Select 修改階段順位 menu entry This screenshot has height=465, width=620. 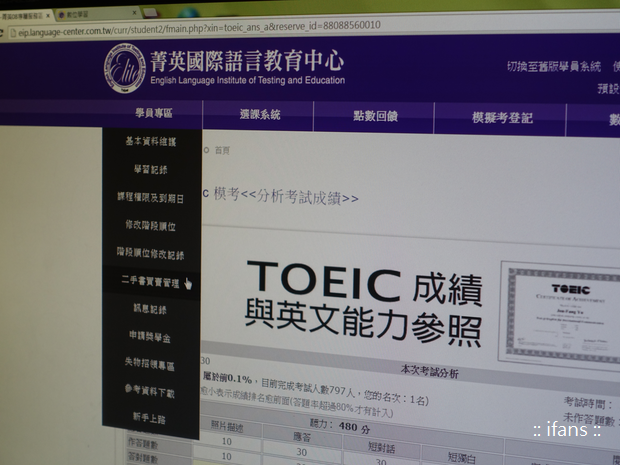(151, 225)
